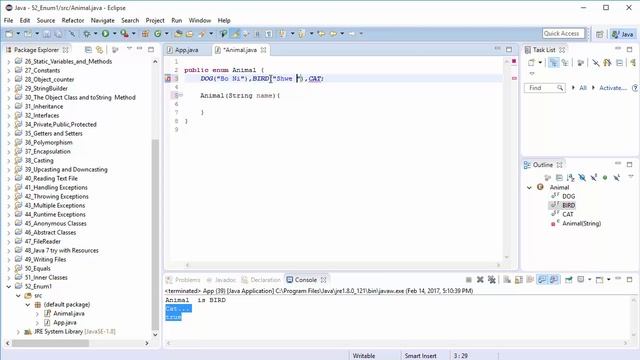Click the New Java Class green icon
Screen dimensions: 640x360
pyautogui.click(x=157, y=33)
